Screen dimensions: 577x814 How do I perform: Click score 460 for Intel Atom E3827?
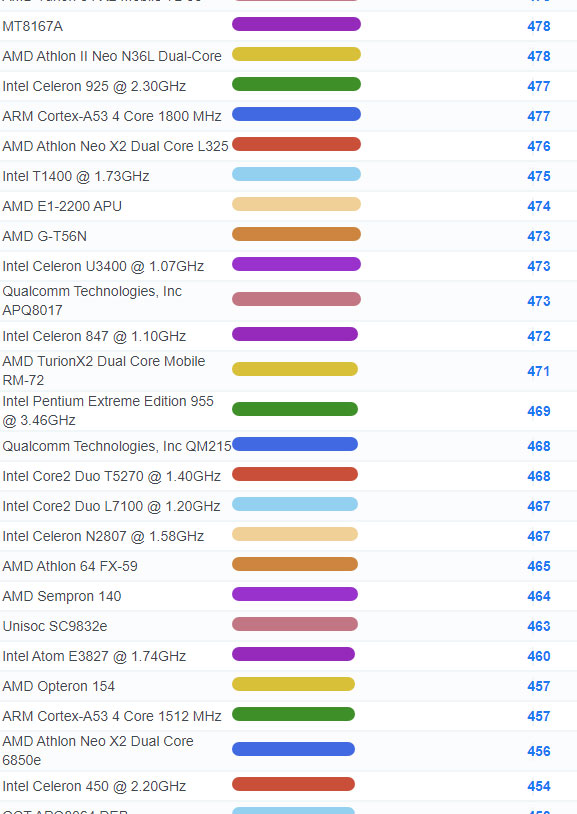click(x=539, y=656)
